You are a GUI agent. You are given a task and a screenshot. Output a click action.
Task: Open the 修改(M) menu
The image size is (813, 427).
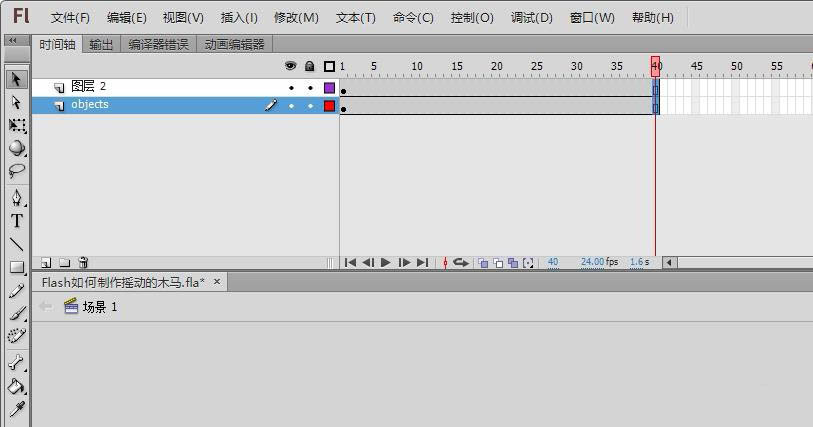point(297,18)
